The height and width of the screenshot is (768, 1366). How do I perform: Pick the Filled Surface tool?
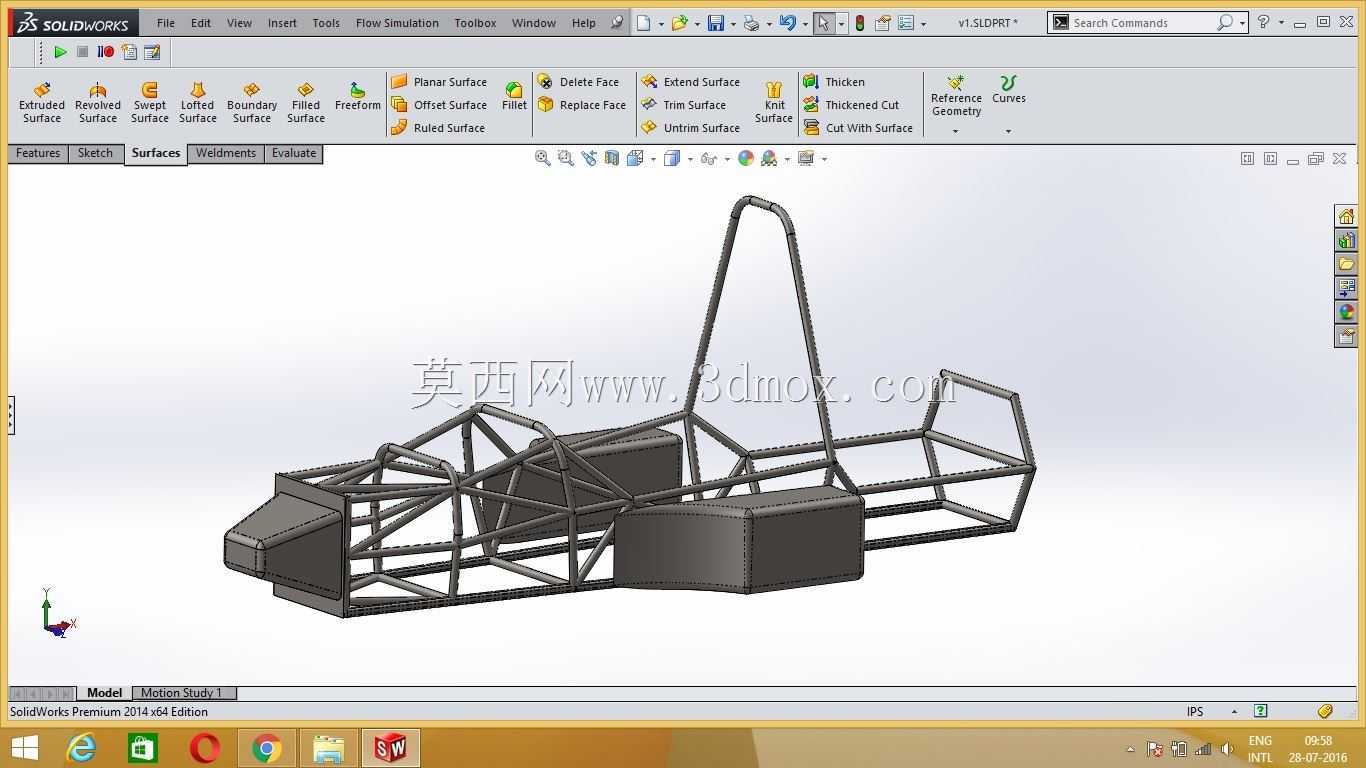pos(306,103)
